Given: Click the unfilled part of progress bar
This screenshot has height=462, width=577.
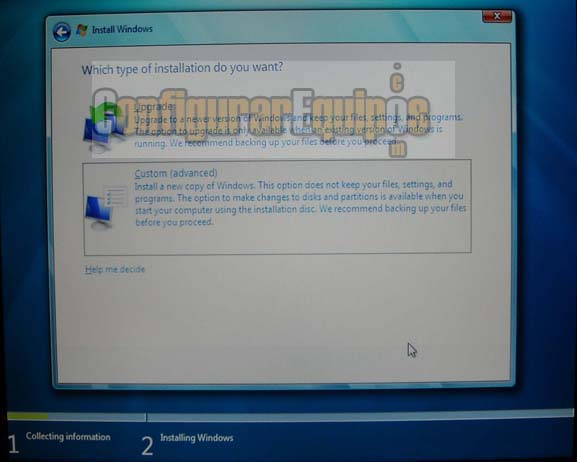Looking at the screenshot, I should click(x=311, y=416).
